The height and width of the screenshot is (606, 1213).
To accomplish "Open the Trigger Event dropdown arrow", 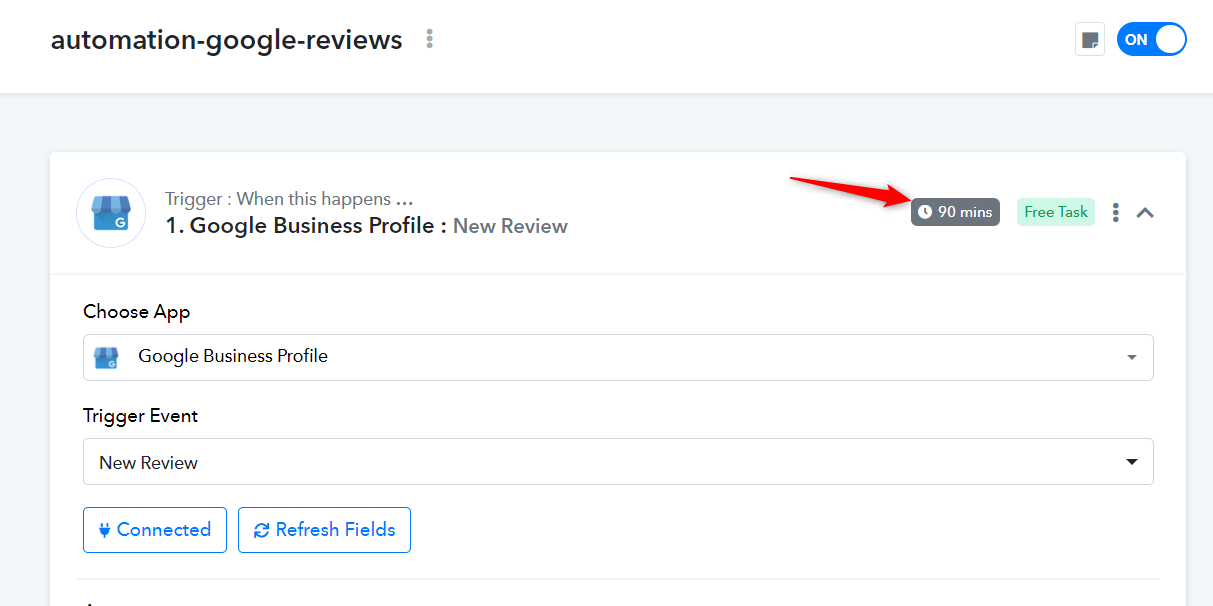I will pos(1132,462).
